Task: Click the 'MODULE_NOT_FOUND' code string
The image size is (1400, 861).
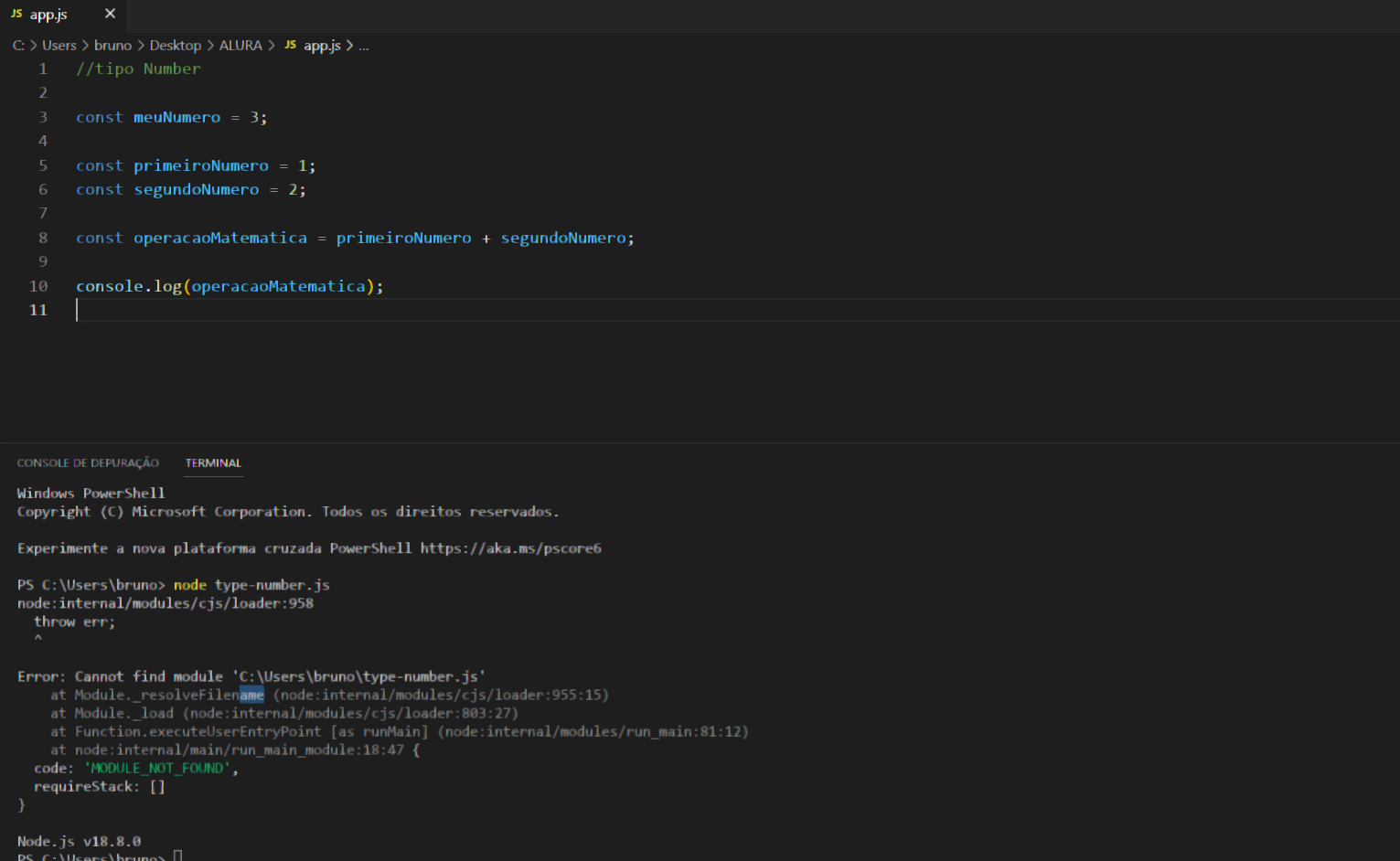Action: tap(157, 768)
